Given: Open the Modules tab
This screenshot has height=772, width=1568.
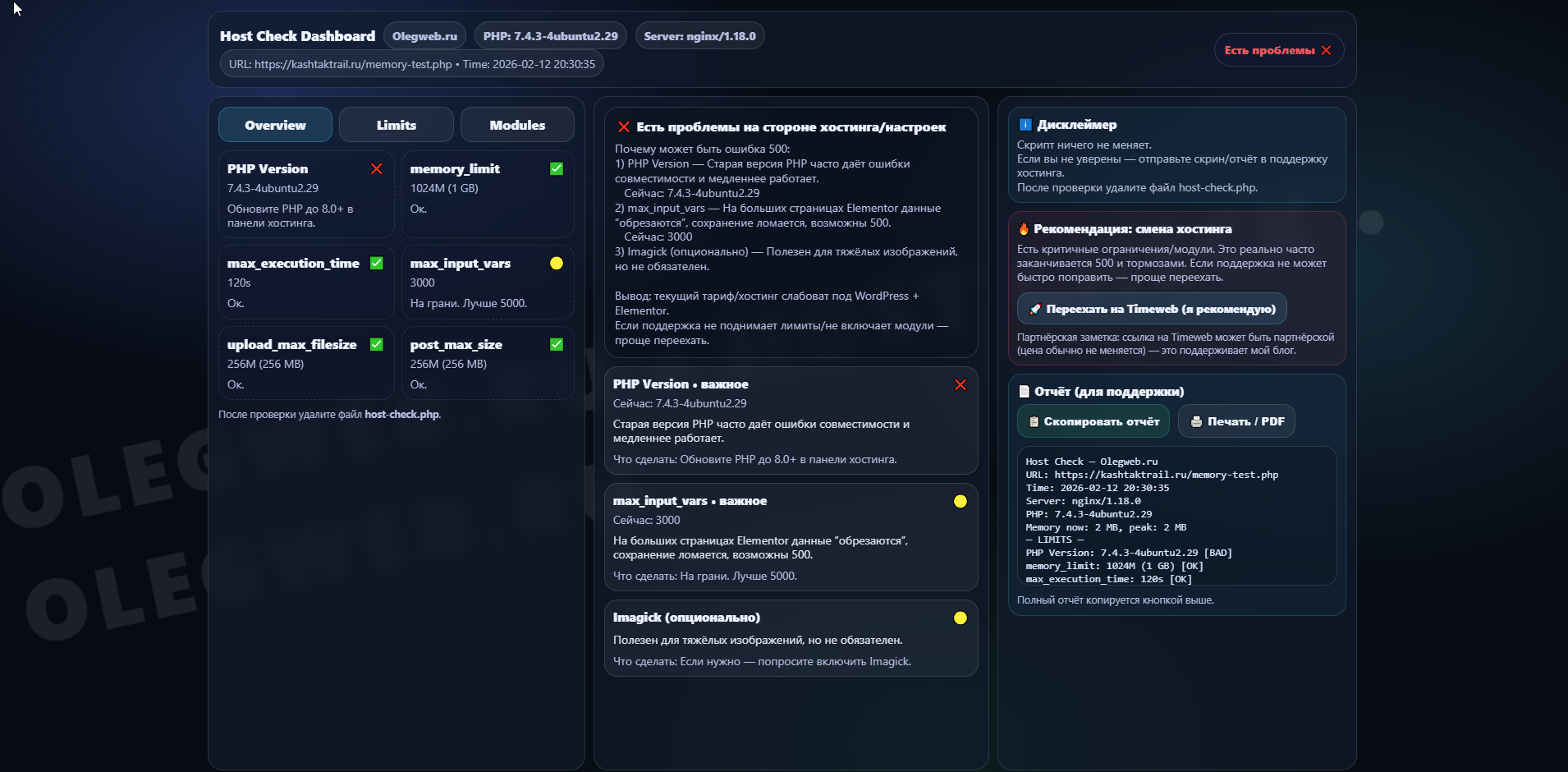Looking at the screenshot, I should (x=517, y=125).
